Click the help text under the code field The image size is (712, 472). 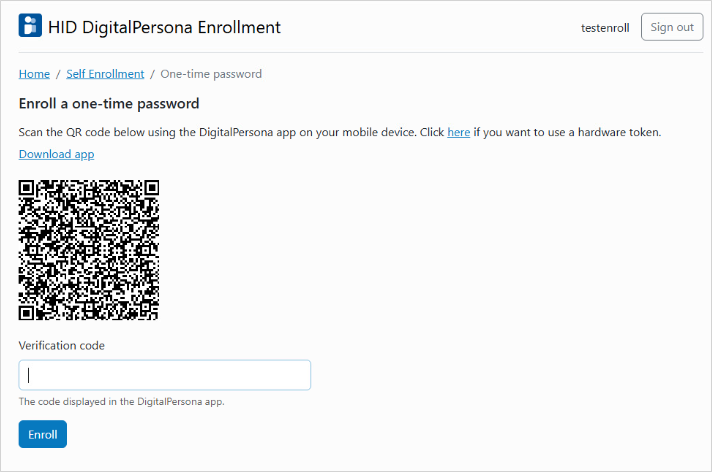coord(121,402)
